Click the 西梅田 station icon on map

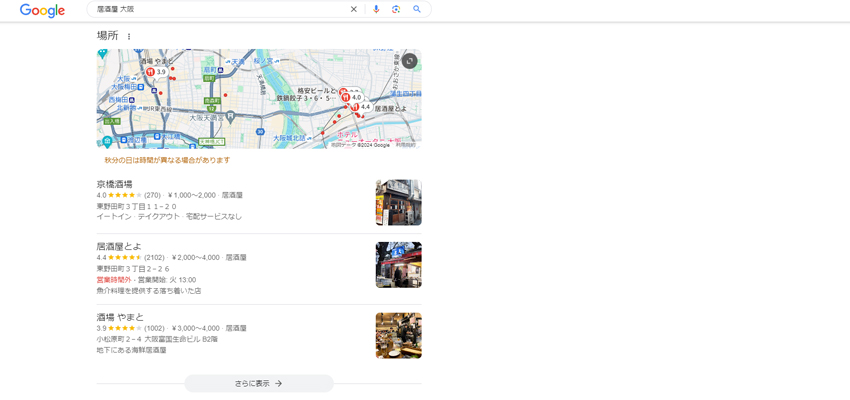pos(131,100)
